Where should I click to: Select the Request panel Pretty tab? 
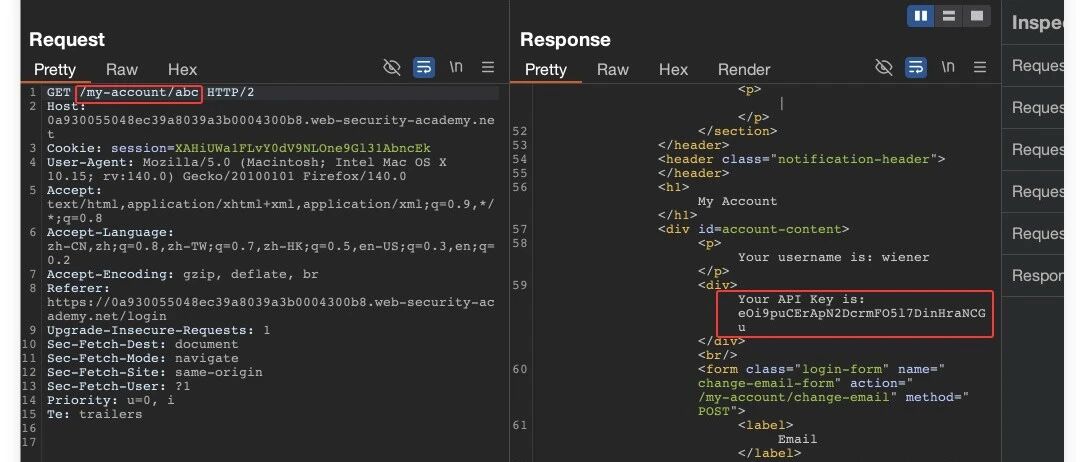[x=55, y=69]
